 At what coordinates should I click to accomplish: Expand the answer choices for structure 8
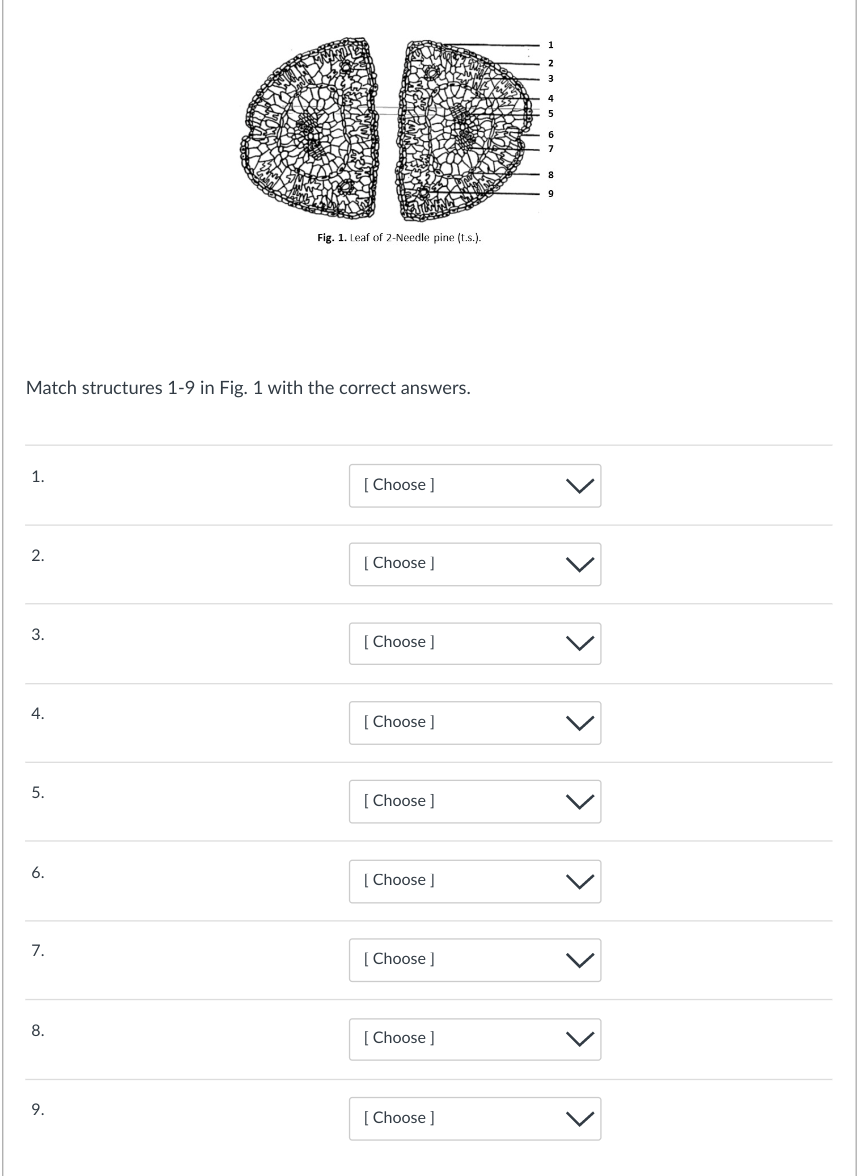pyautogui.click(x=475, y=1039)
